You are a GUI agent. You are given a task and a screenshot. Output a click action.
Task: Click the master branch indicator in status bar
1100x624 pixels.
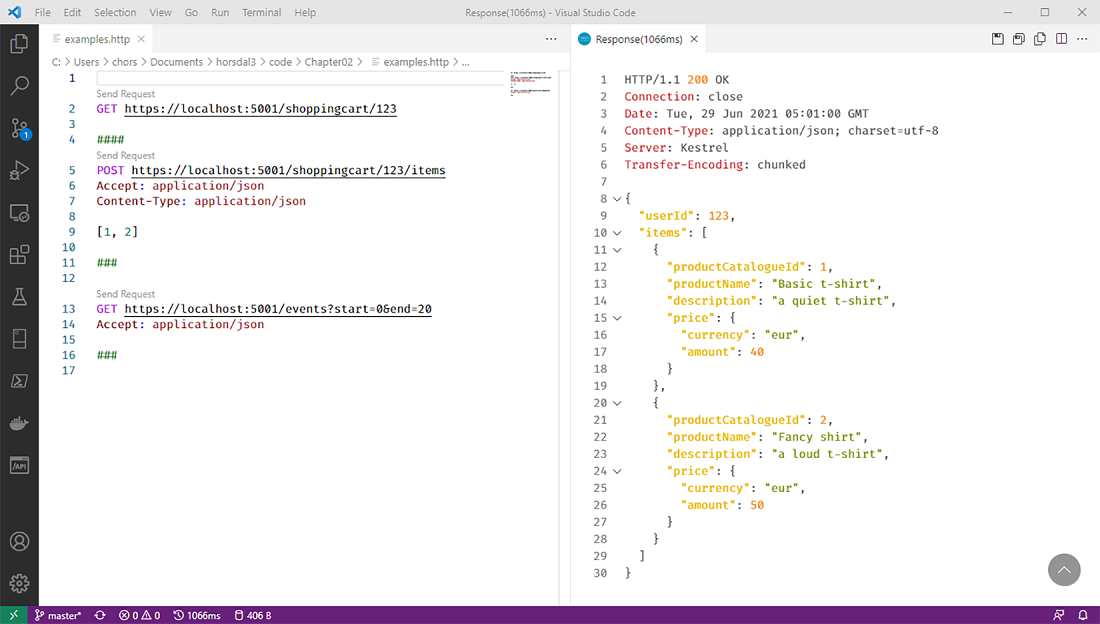[x=58, y=615]
